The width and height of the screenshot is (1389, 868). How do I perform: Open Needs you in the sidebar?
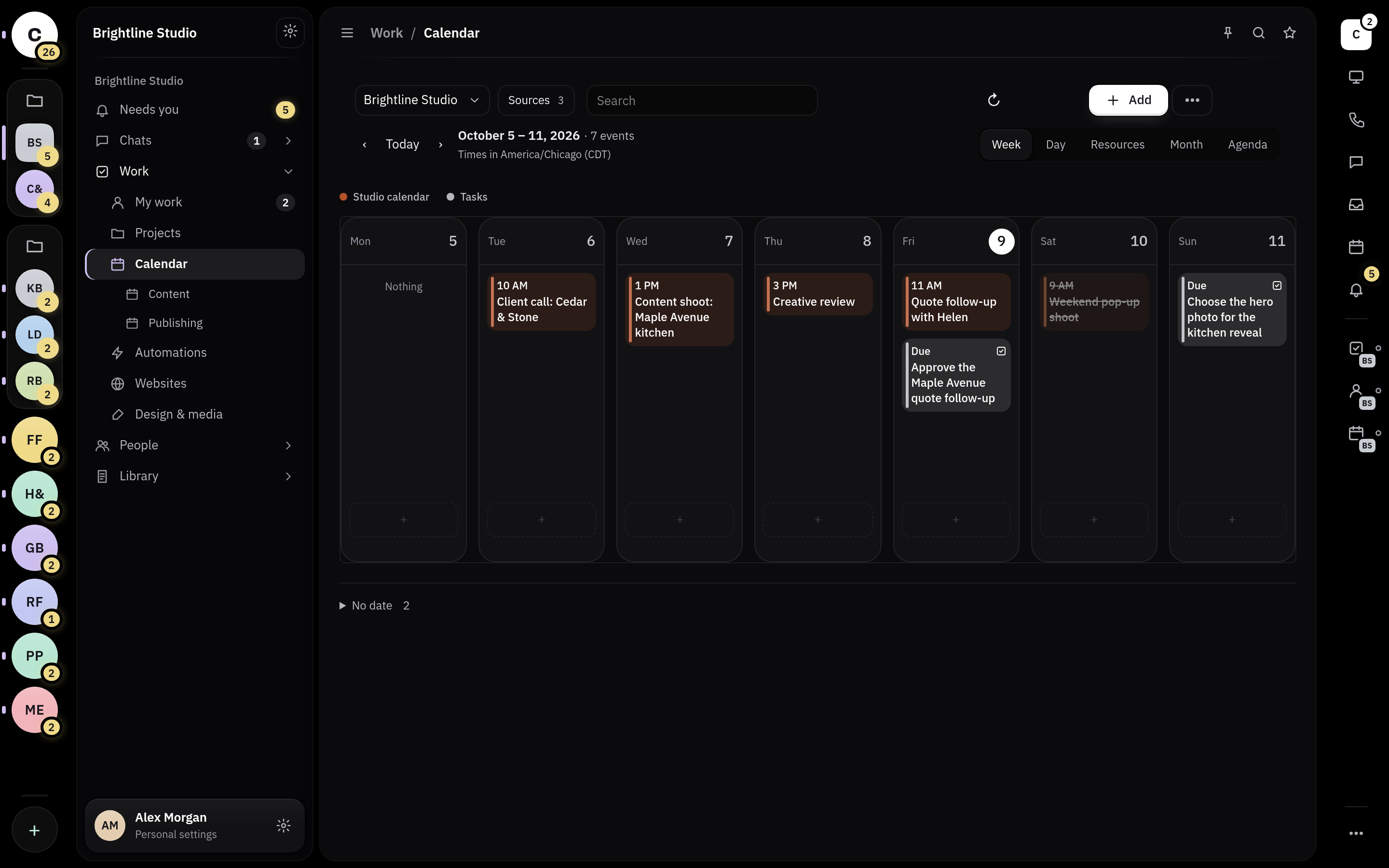point(194,109)
